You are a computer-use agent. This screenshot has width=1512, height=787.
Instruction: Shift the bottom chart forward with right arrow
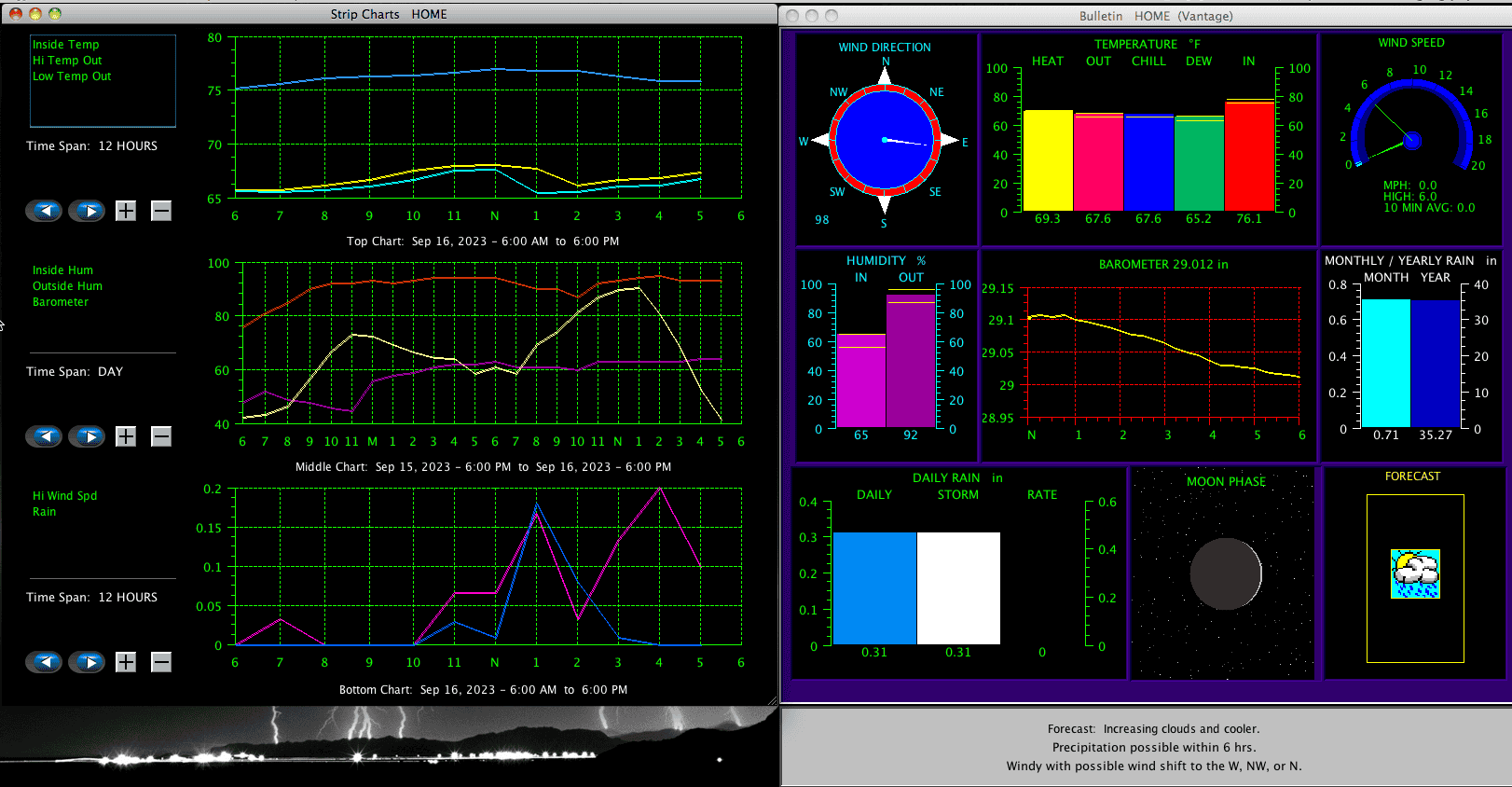88,662
